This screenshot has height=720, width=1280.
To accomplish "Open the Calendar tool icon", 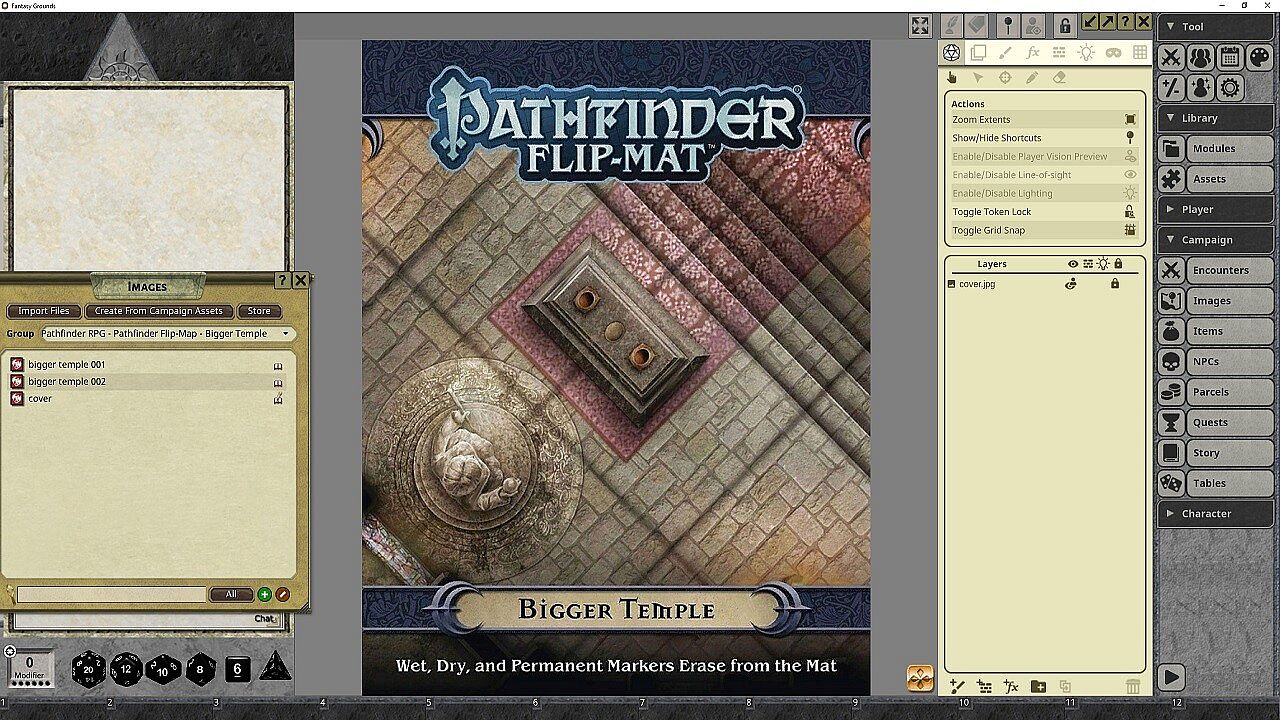I will (x=1230, y=58).
